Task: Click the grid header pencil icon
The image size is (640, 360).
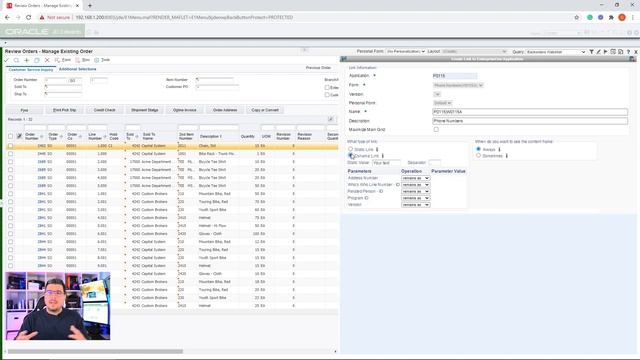Action: pyautogui.click(x=19, y=136)
